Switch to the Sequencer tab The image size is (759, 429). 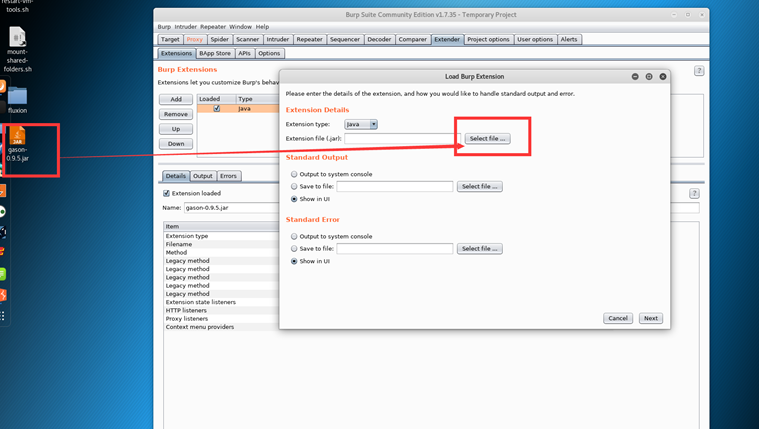pos(345,39)
